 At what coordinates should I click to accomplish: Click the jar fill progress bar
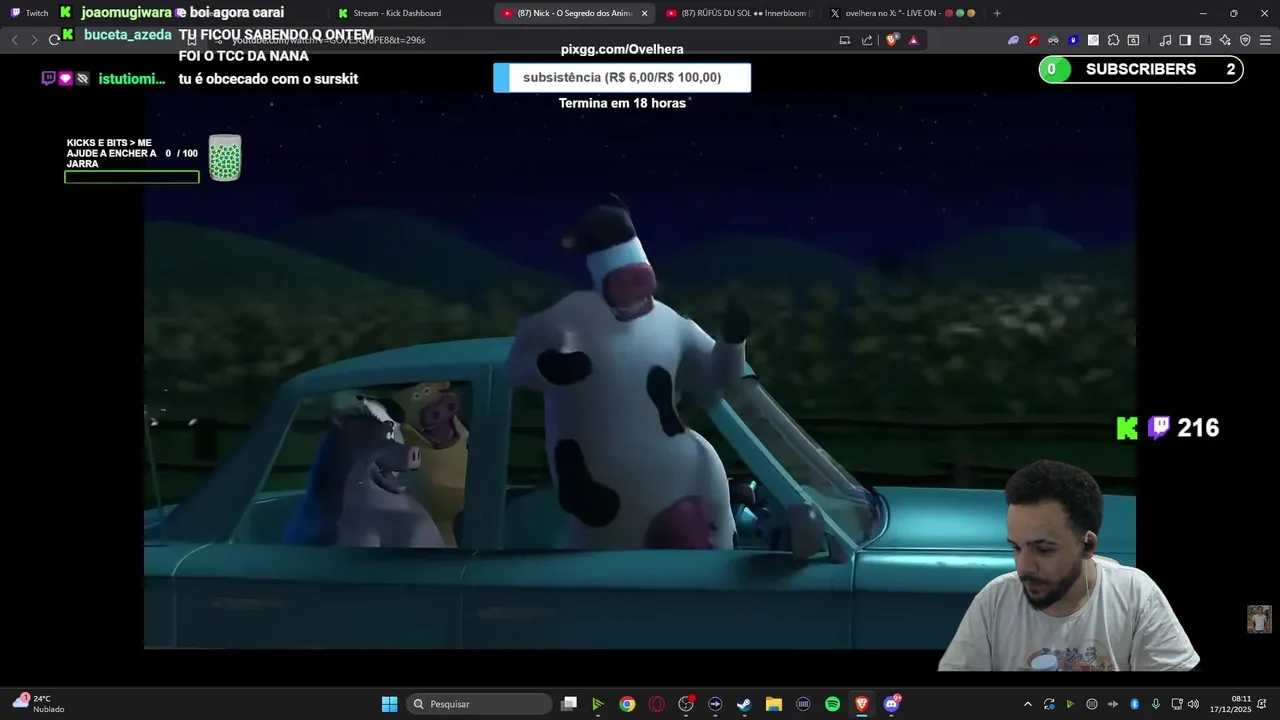(x=132, y=177)
